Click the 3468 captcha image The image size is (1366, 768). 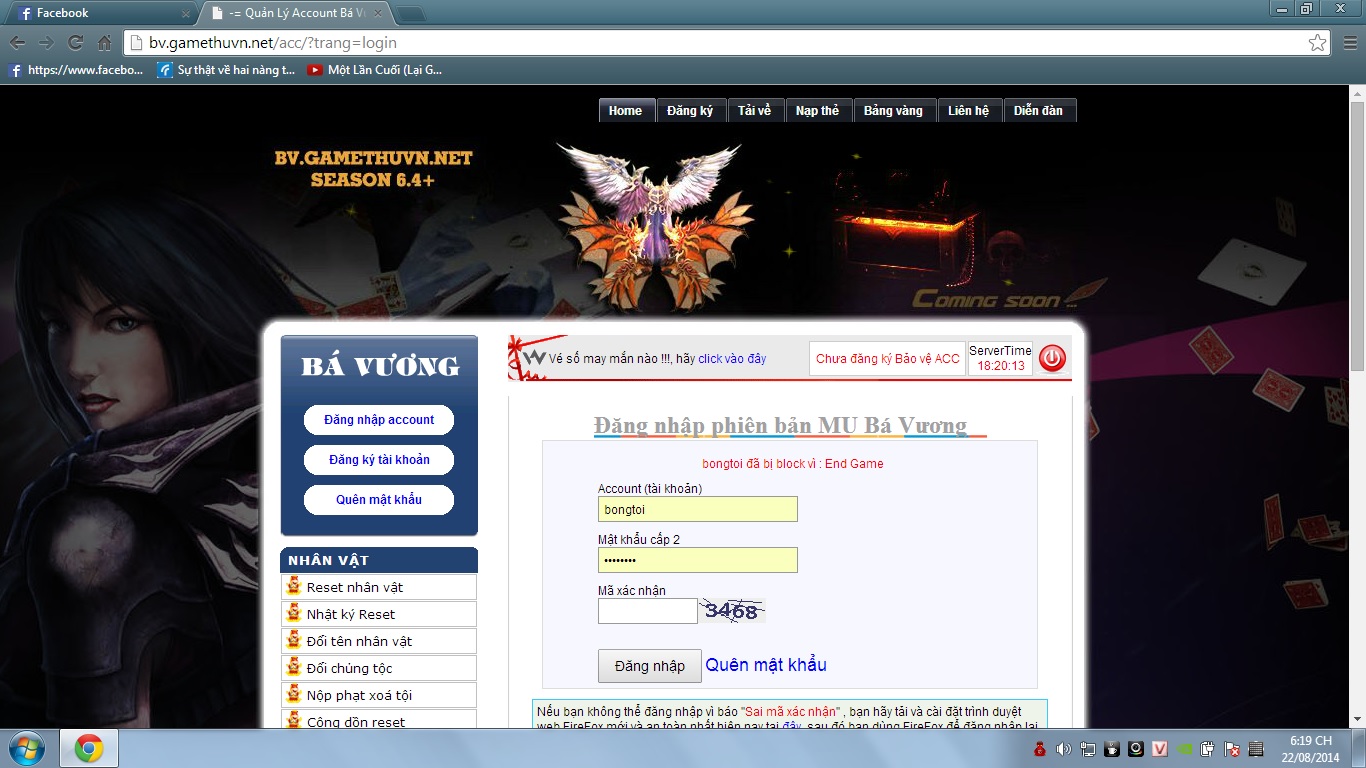click(x=732, y=611)
